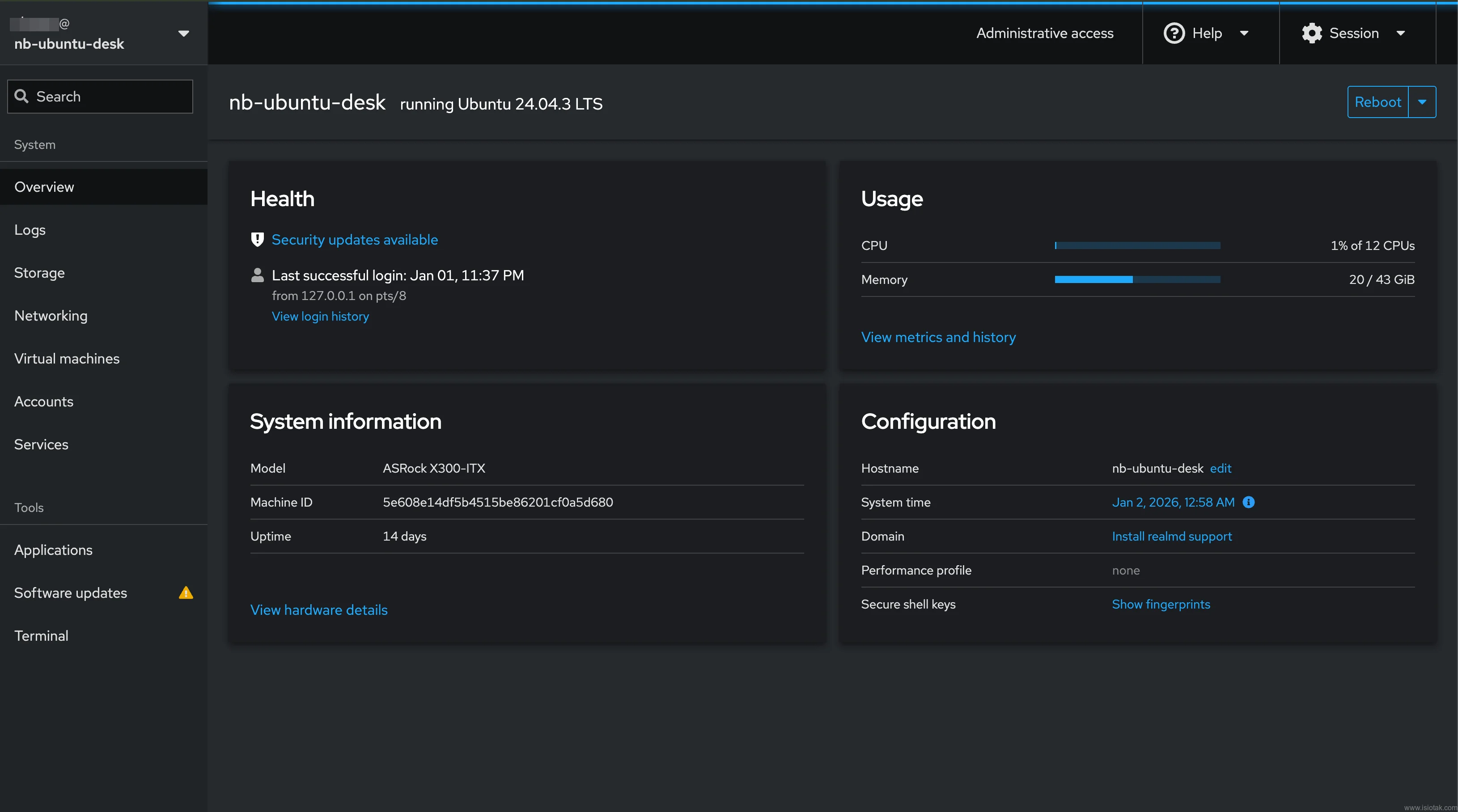1458x812 pixels.
Task: Click Administrative access button
Action: (x=1045, y=34)
